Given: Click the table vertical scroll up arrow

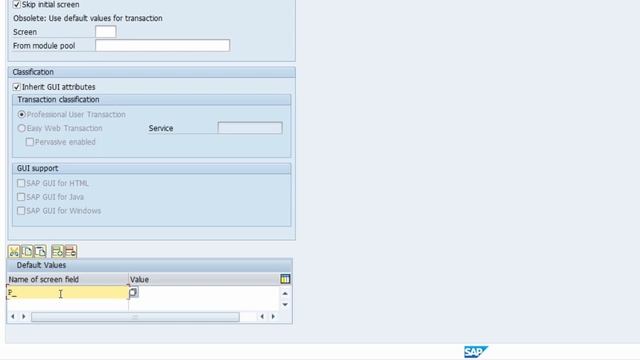Looking at the screenshot, I should pos(285,293).
